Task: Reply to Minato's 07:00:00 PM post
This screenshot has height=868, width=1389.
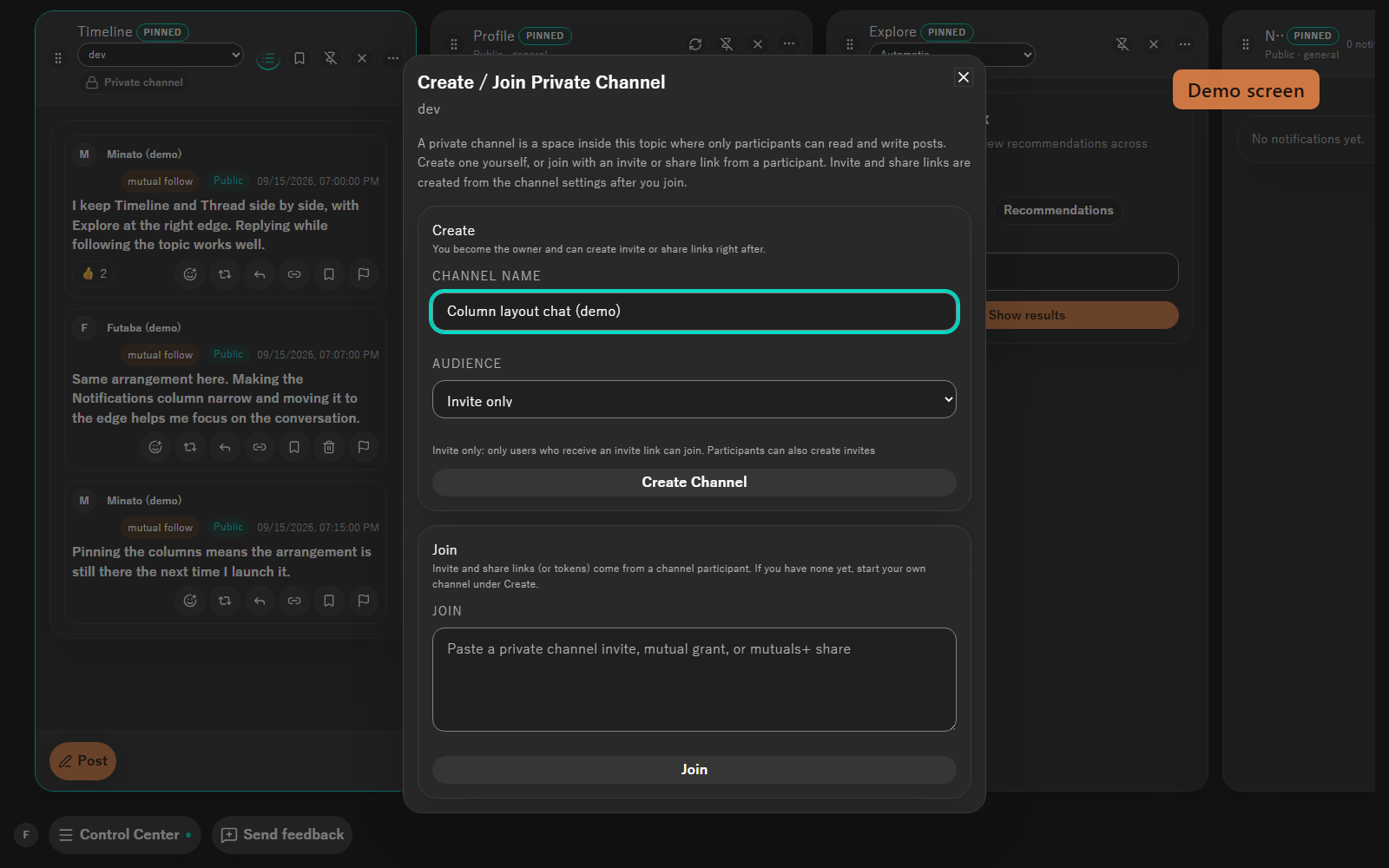Action: 260,274
